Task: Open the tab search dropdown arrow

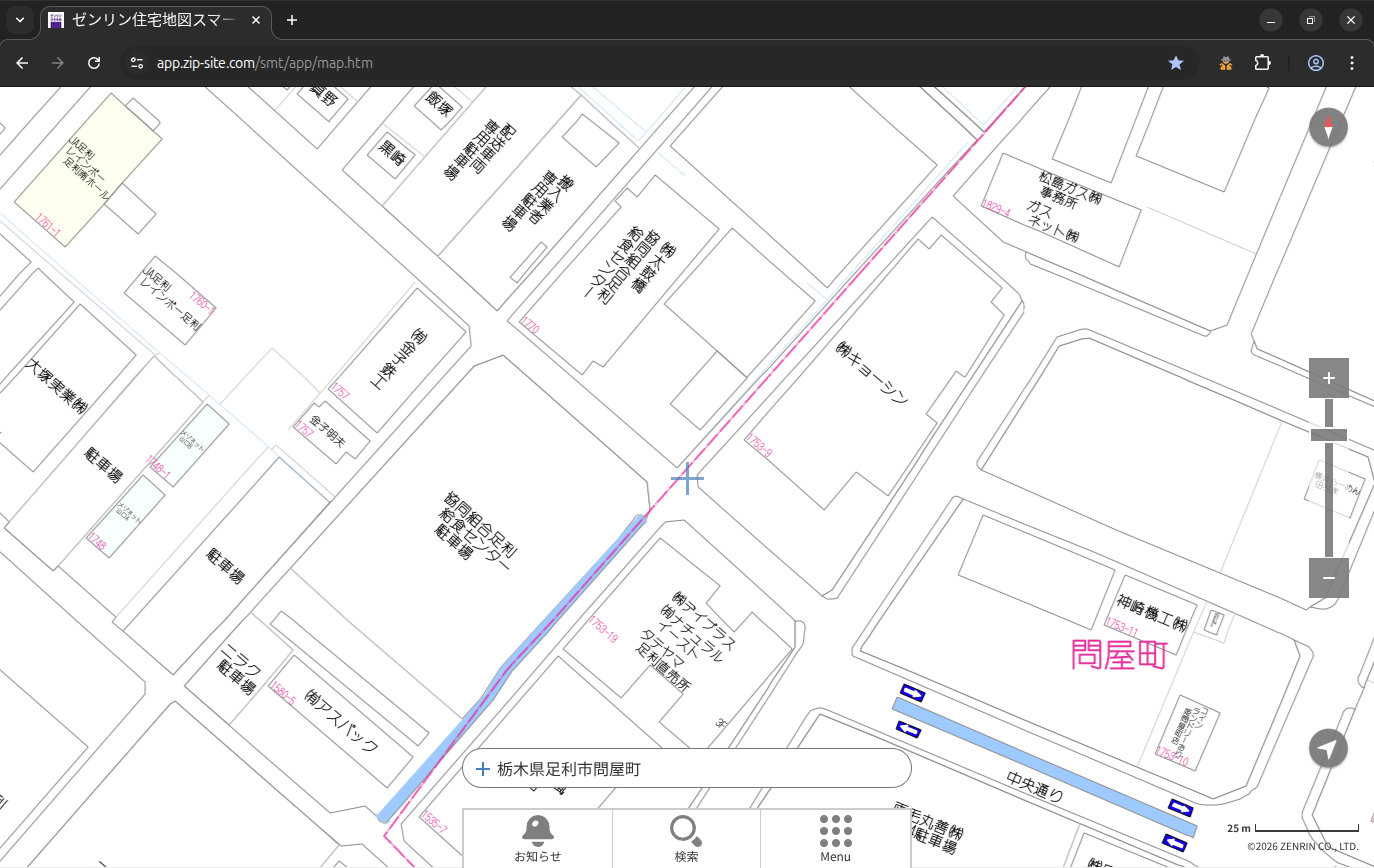Action: 19,20
